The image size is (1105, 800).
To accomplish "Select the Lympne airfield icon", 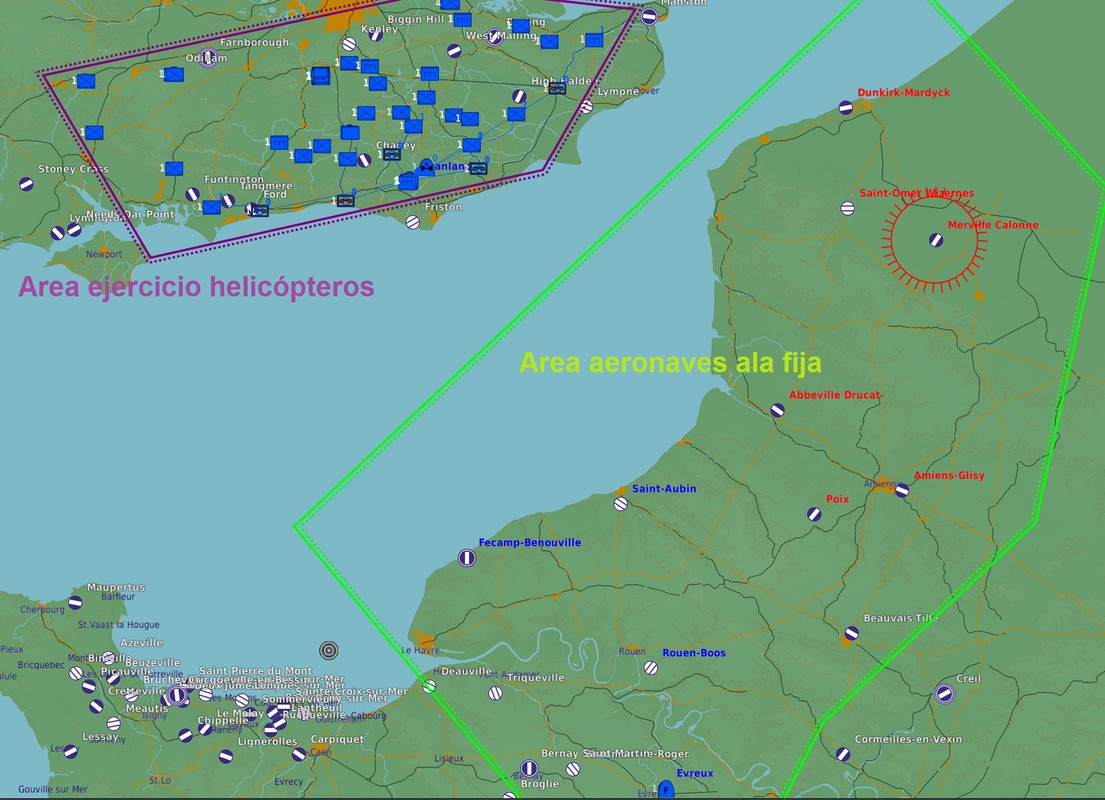I will coord(586,106).
